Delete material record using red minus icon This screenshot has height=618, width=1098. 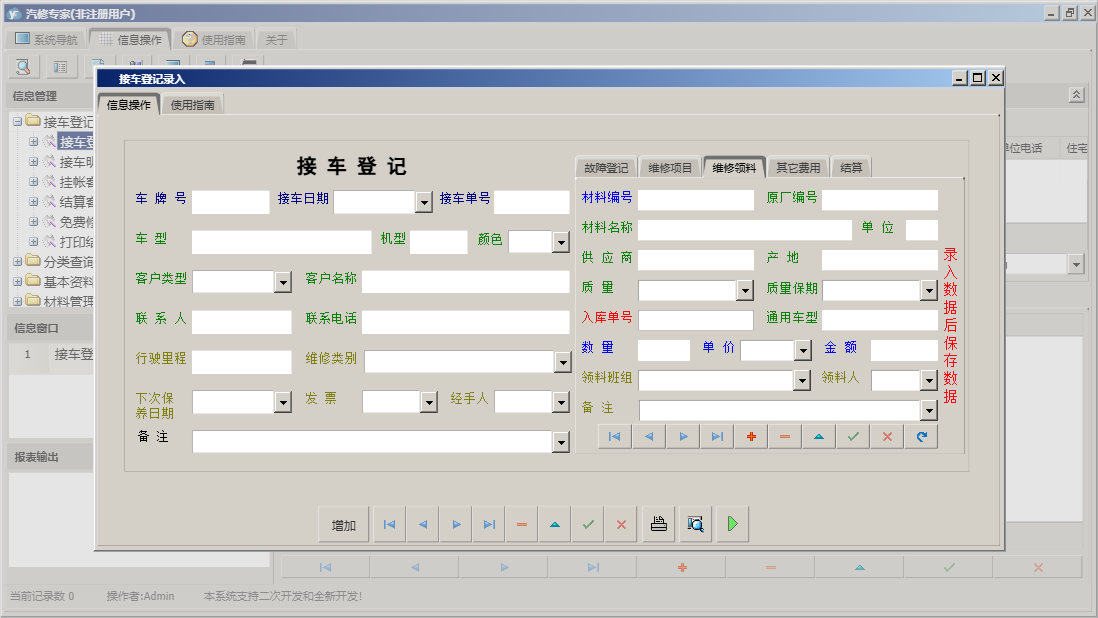[x=786, y=436]
